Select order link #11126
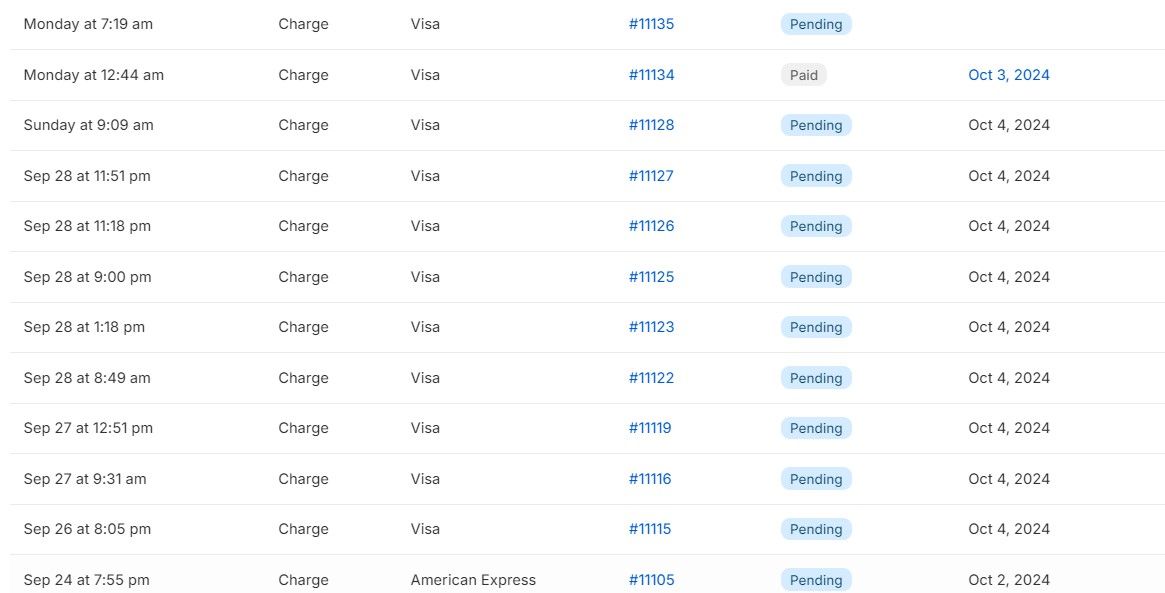The width and height of the screenshot is (1165, 593). pos(651,226)
